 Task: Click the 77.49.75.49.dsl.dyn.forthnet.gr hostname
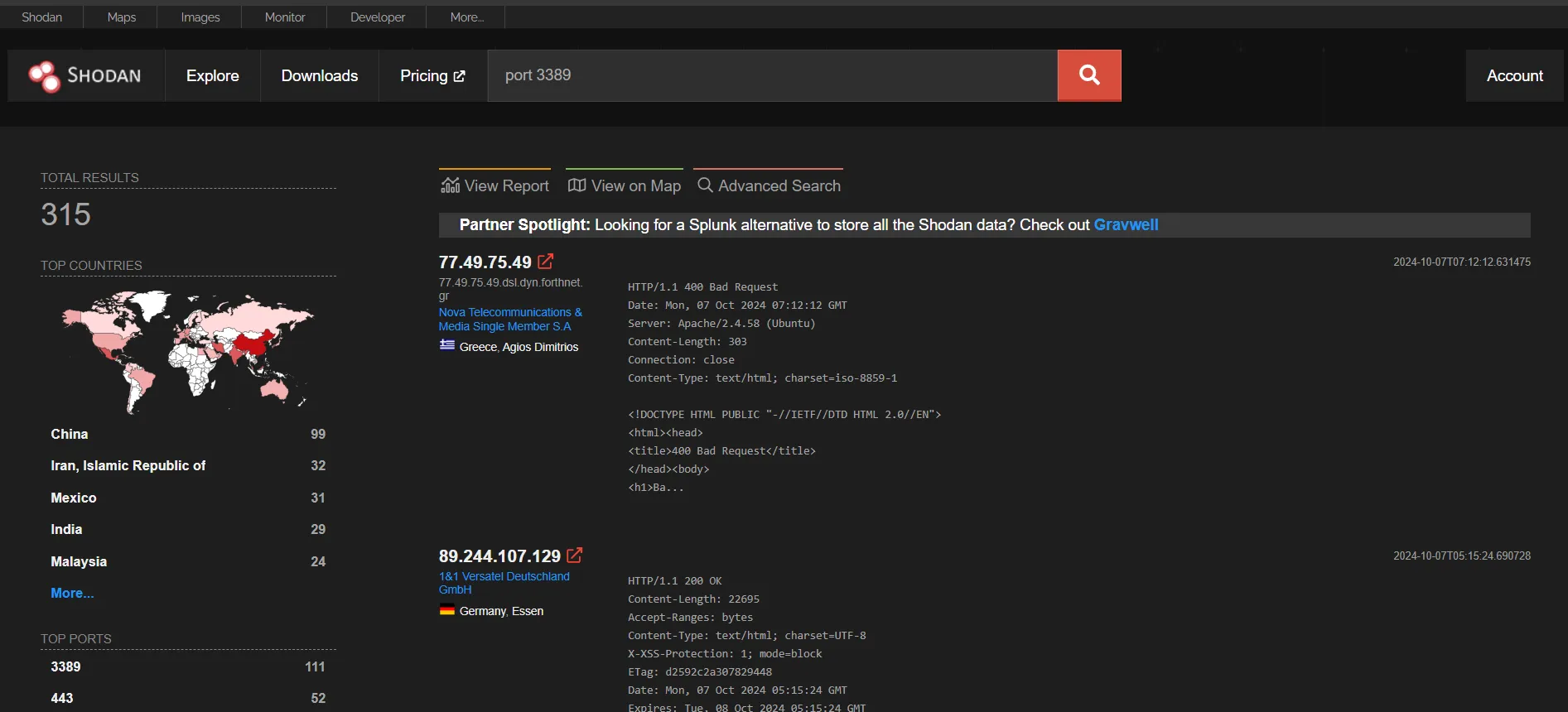point(510,289)
